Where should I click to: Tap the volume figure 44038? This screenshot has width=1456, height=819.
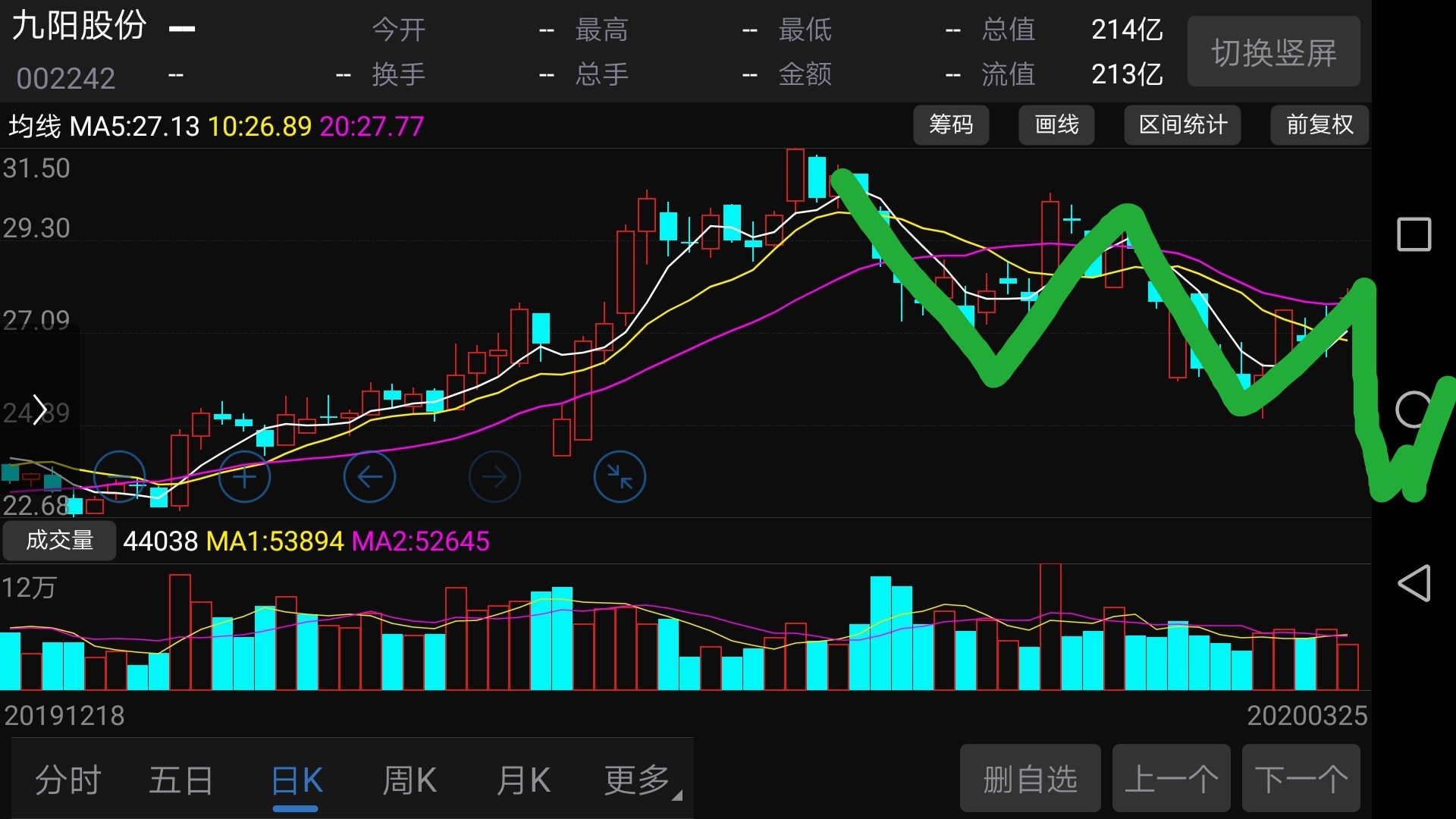point(161,541)
